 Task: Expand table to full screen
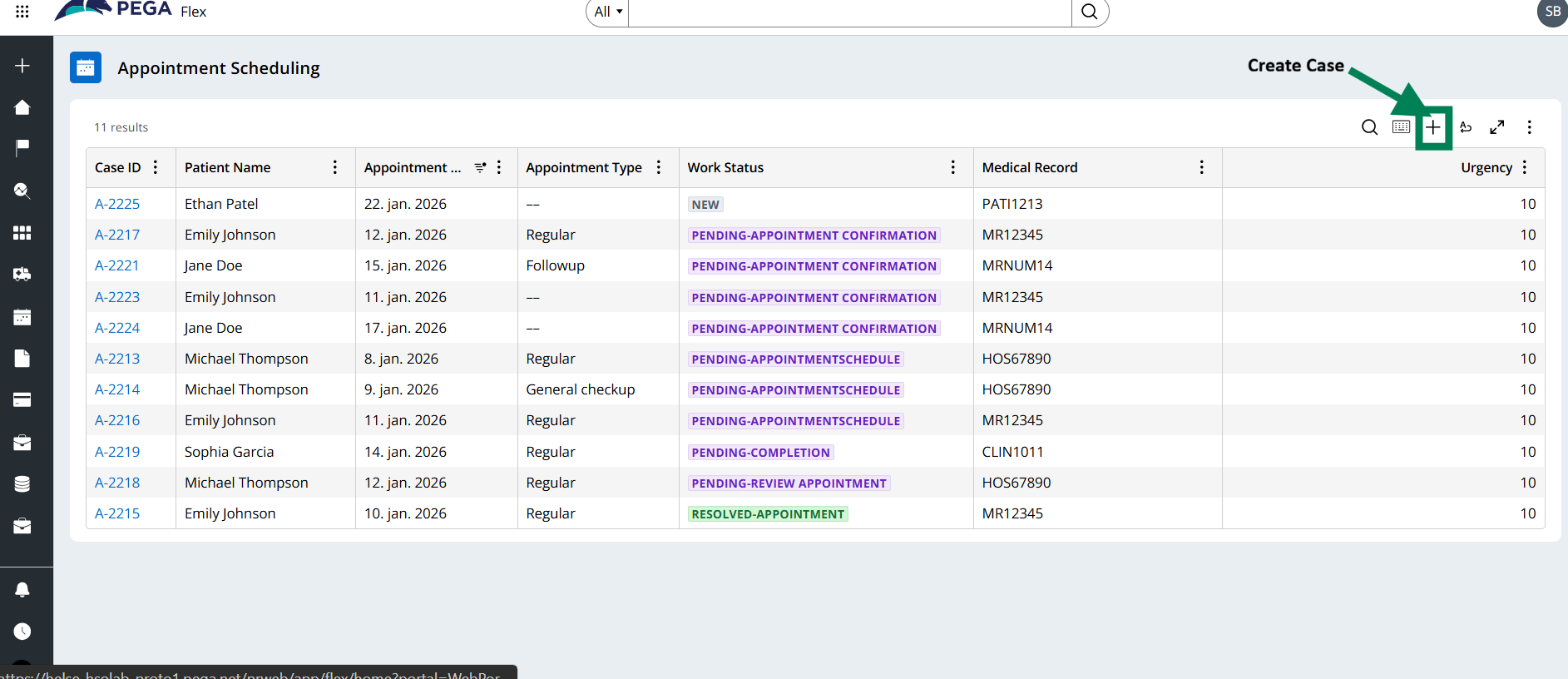click(x=1497, y=127)
